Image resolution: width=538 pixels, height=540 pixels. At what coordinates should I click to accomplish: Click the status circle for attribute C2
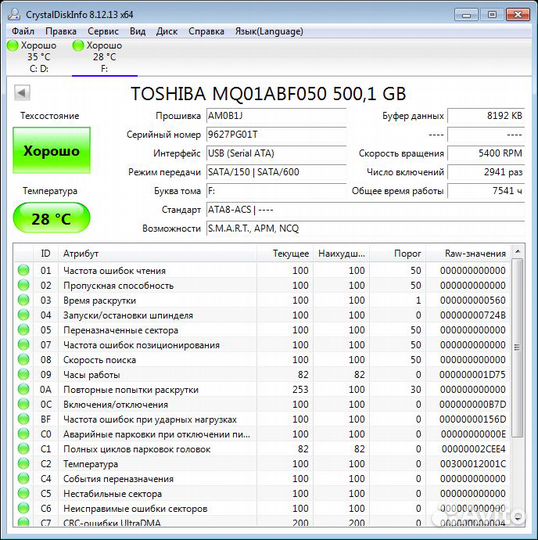pyautogui.click(x=23, y=463)
